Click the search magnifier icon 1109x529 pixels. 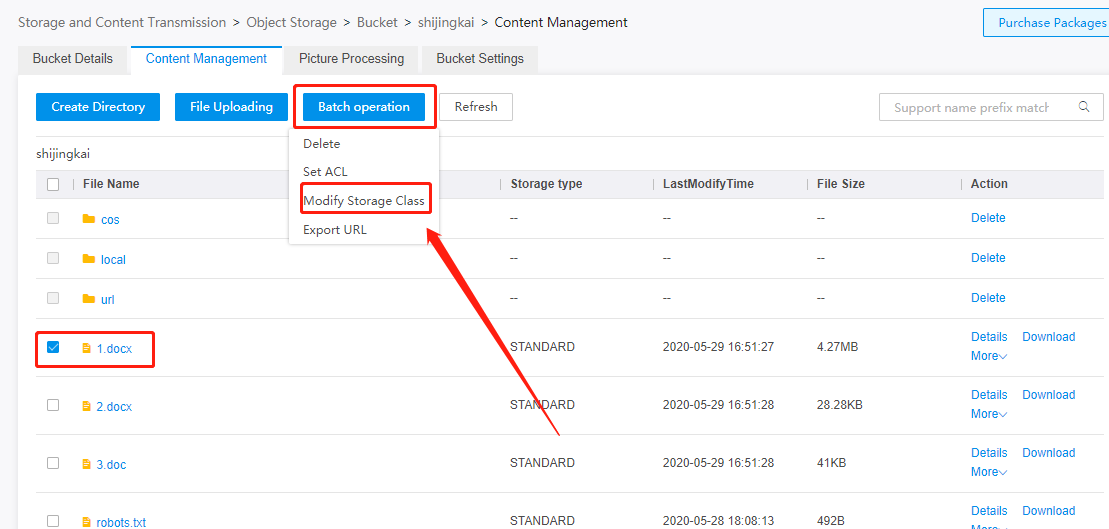[1084, 107]
